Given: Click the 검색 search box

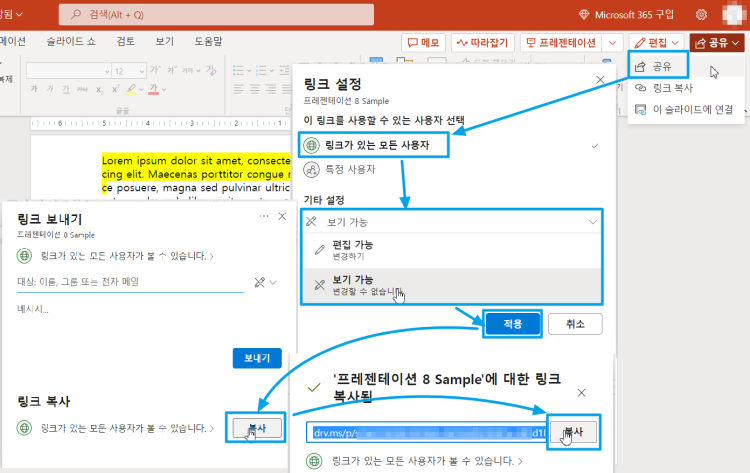Looking at the screenshot, I should [x=216, y=15].
